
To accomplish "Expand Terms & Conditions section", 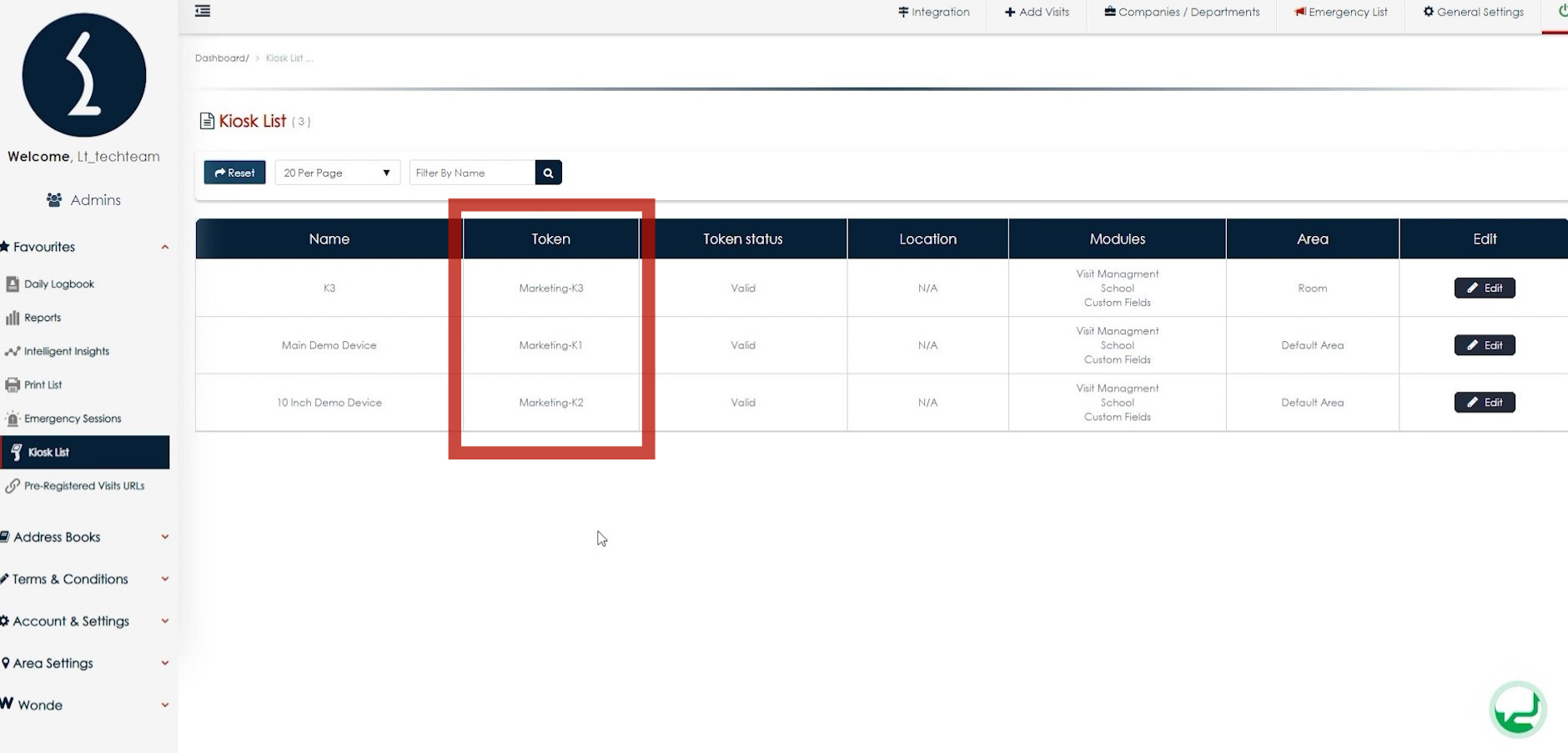I will pos(84,579).
